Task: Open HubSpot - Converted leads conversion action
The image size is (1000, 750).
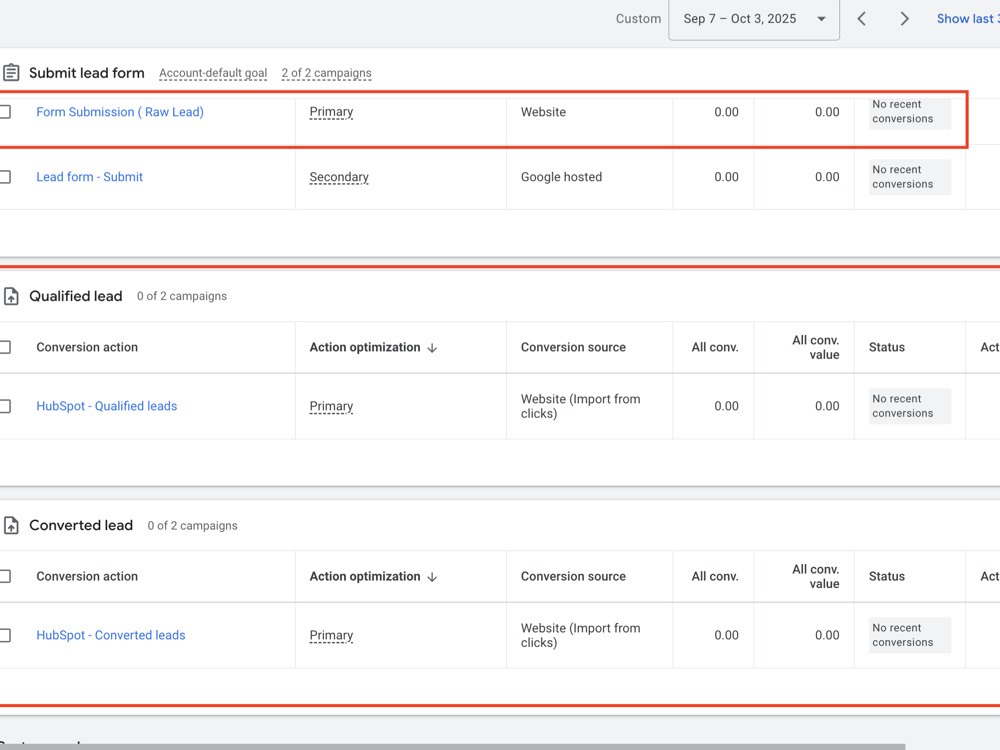Action: pyautogui.click(x=111, y=635)
